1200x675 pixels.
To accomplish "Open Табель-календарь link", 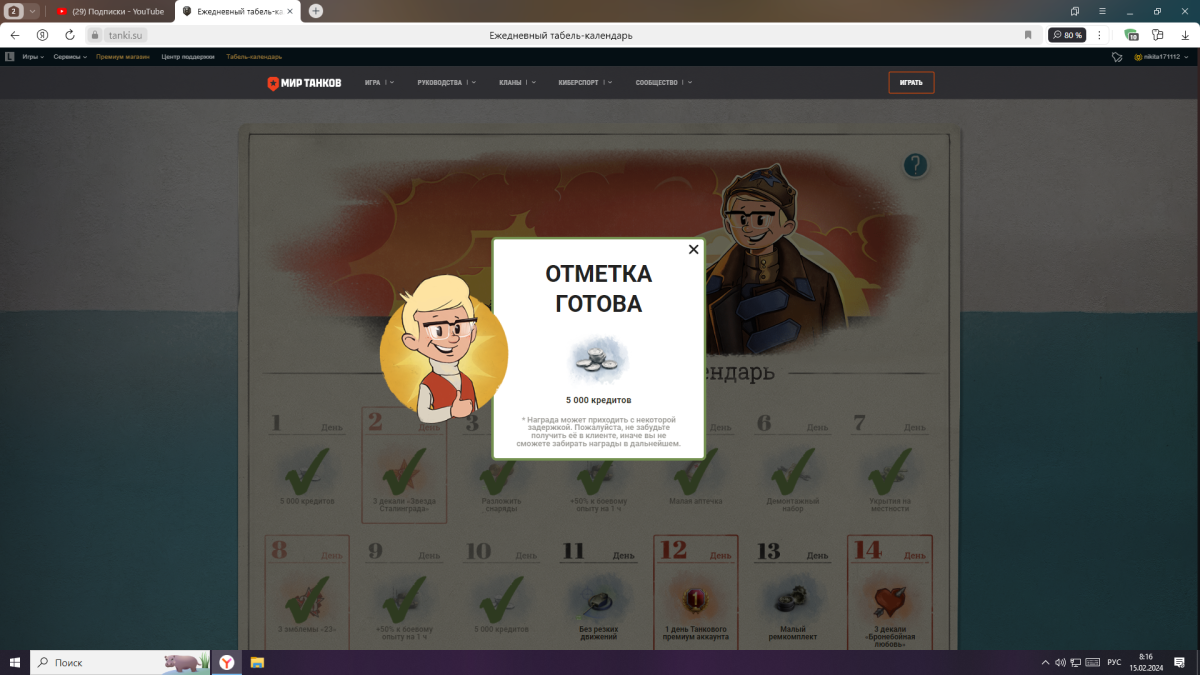I will tap(254, 57).
